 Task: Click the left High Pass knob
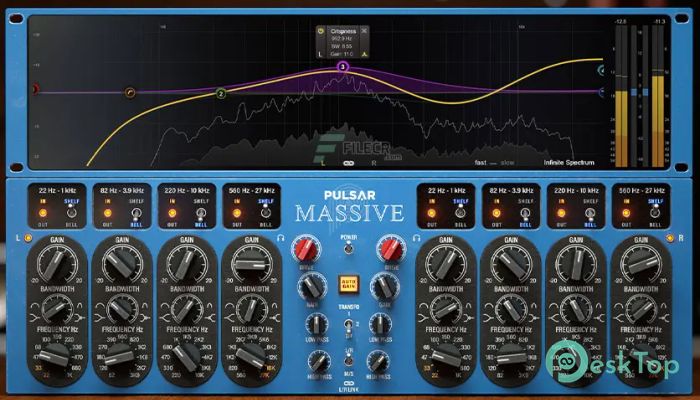pos(319,362)
